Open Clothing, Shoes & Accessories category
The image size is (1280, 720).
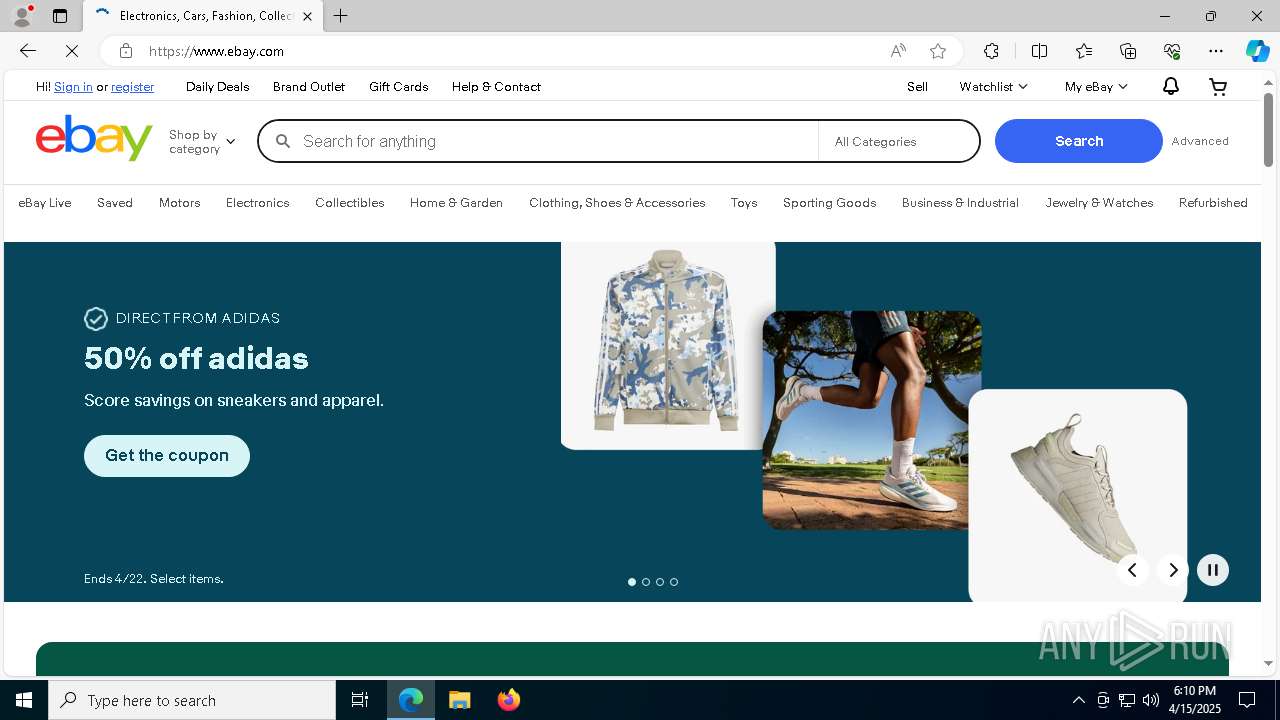pyautogui.click(x=617, y=203)
